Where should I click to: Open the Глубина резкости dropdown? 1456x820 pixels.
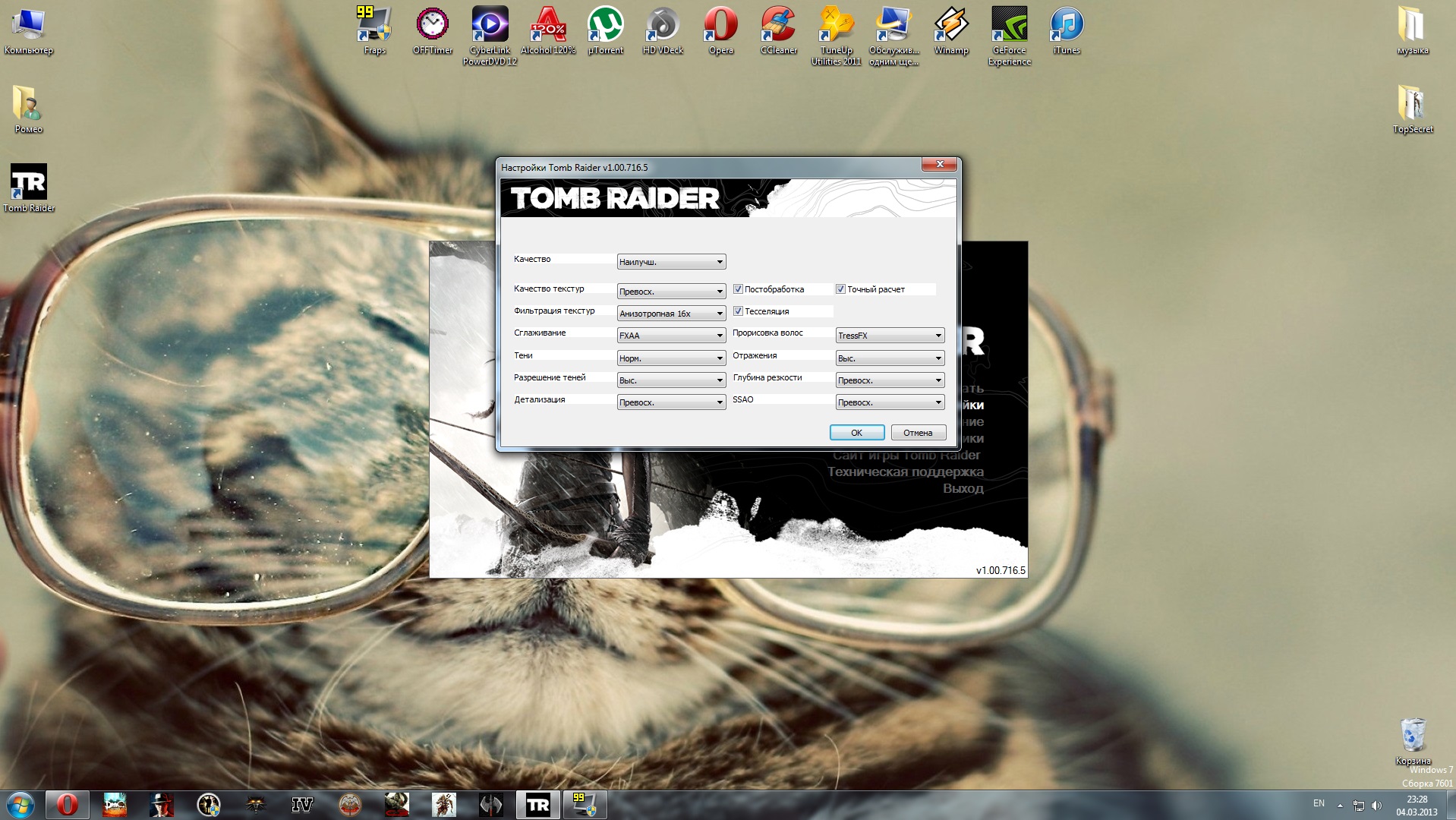pyautogui.click(x=890, y=380)
